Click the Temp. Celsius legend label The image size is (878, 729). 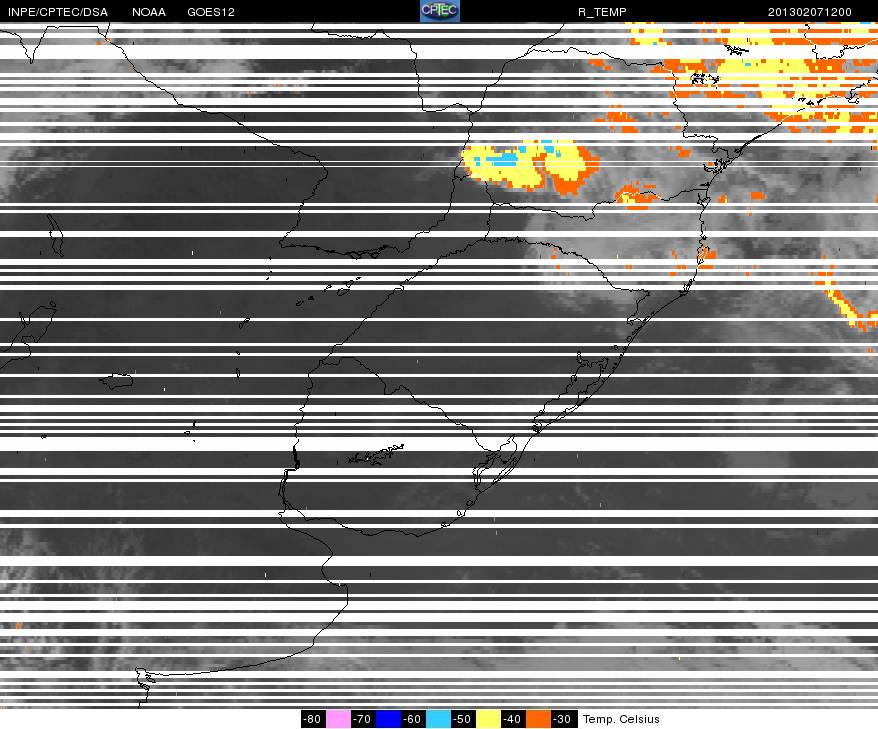621,719
